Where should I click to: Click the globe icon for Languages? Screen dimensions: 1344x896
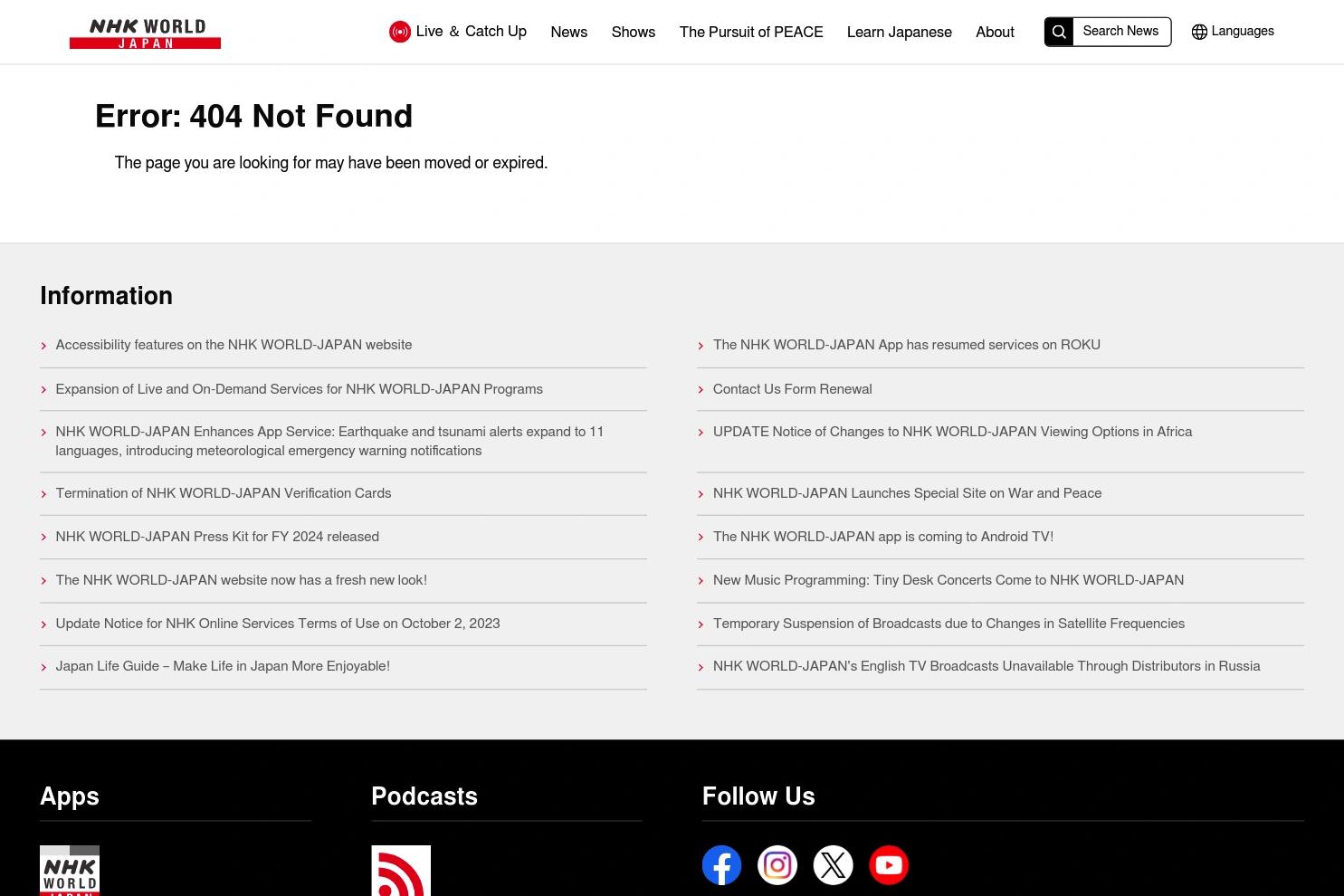coord(1199,32)
